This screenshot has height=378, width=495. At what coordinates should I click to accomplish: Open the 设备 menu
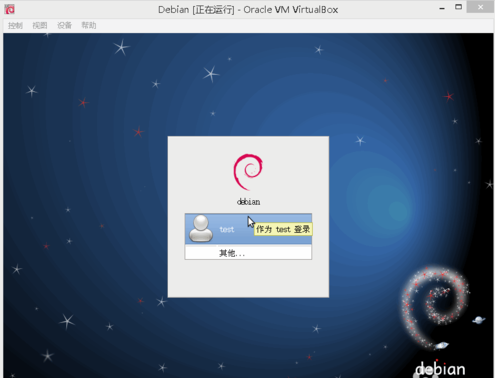point(64,25)
